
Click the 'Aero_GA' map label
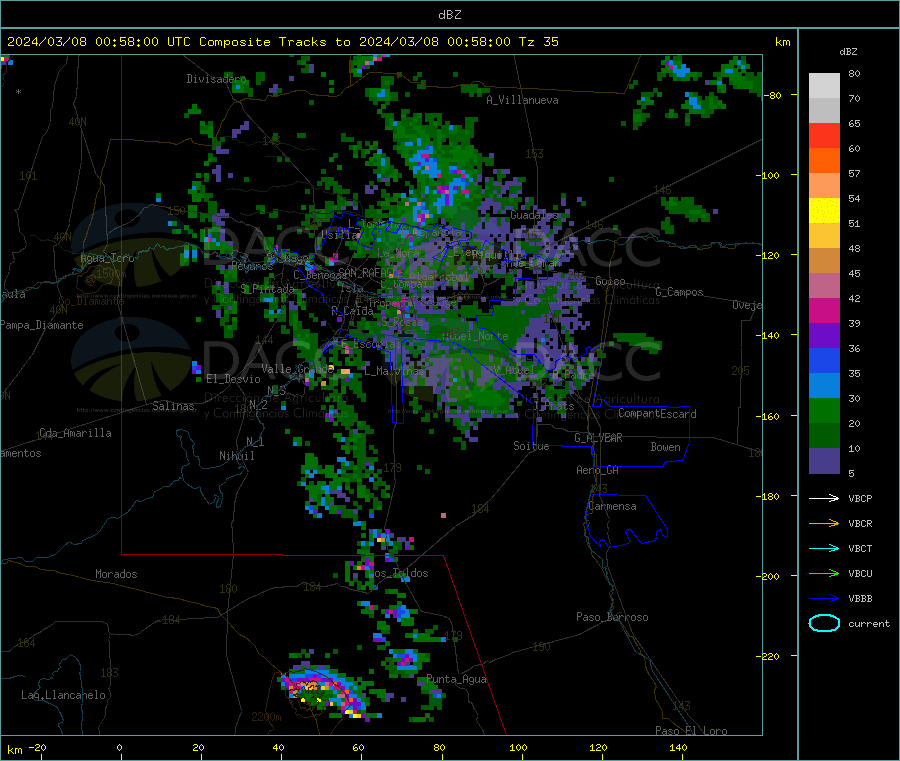(598, 470)
